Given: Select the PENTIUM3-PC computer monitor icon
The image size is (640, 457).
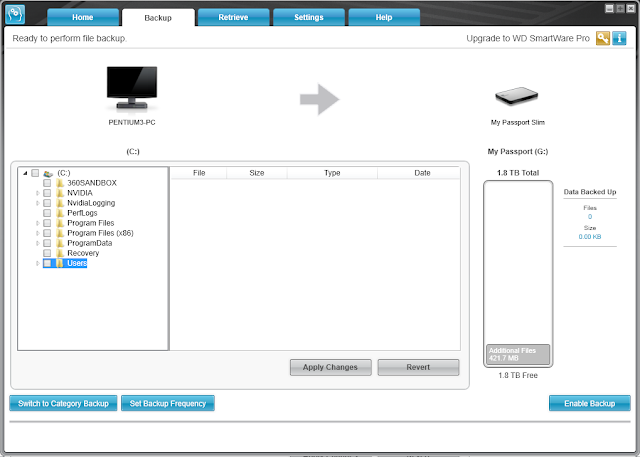Looking at the screenshot, I should coord(132,88).
